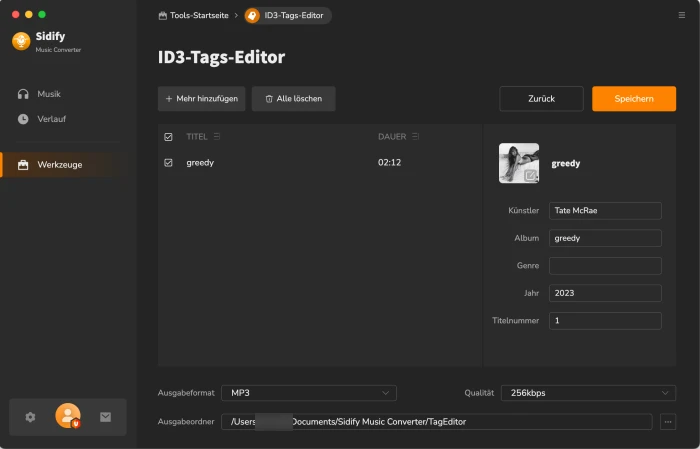Click the greedy song title beside cover
Screen dimensions: 700x449
point(566,163)
